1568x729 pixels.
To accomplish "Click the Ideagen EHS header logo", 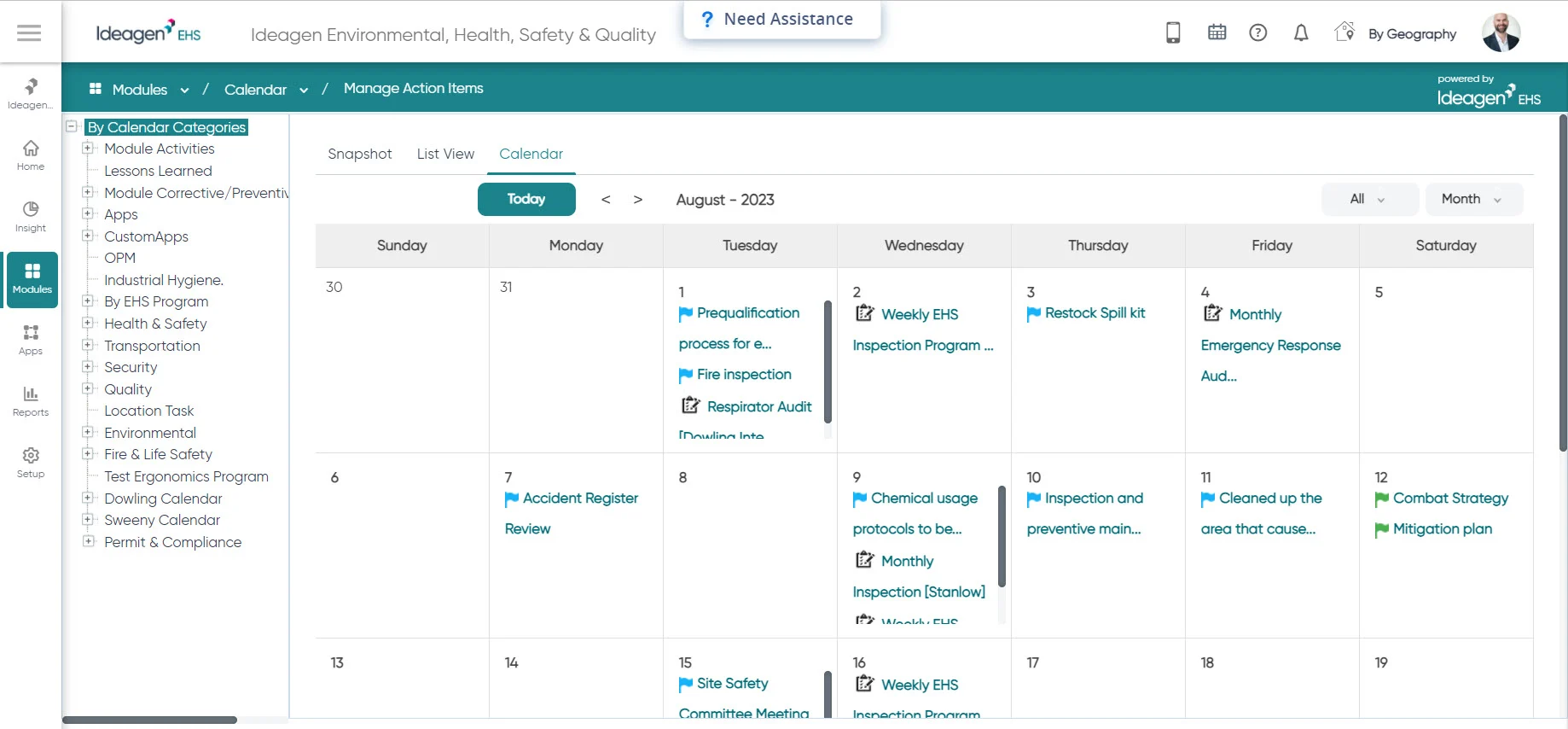I will click(x=148, y=32).
